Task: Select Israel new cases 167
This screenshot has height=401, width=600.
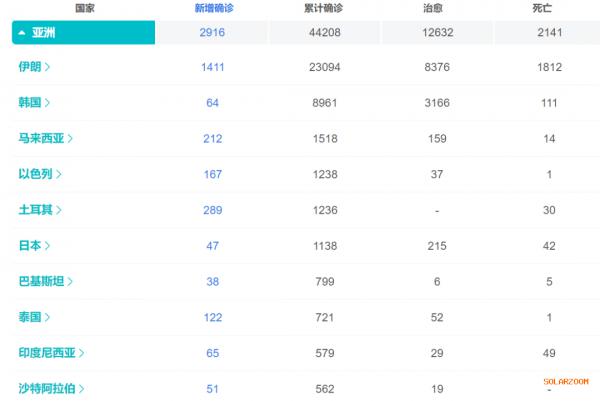Action: pos(212,174)
